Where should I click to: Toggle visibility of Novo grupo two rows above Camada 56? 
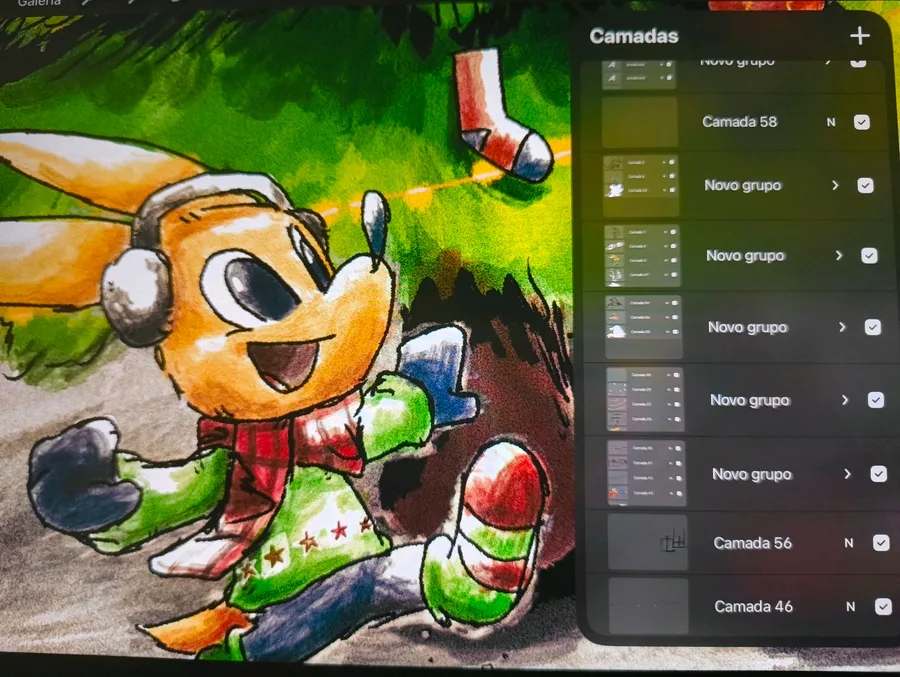(875, 400)
